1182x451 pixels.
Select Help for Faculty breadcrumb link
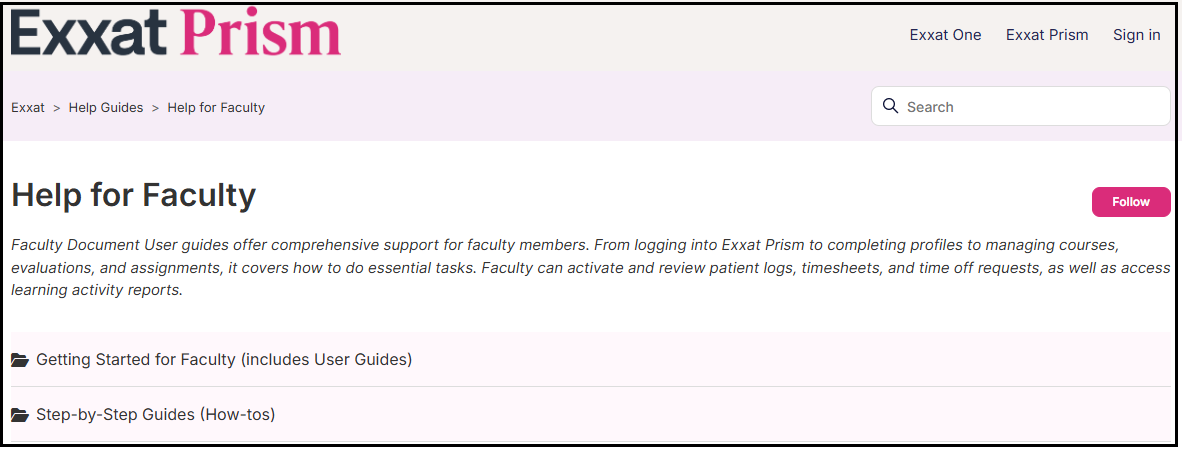click(x=216, y=107)
